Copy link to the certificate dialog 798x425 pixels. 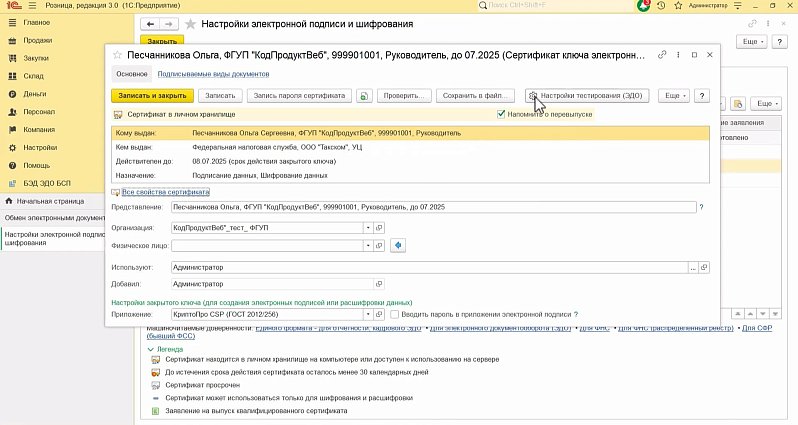click(662, 55)
